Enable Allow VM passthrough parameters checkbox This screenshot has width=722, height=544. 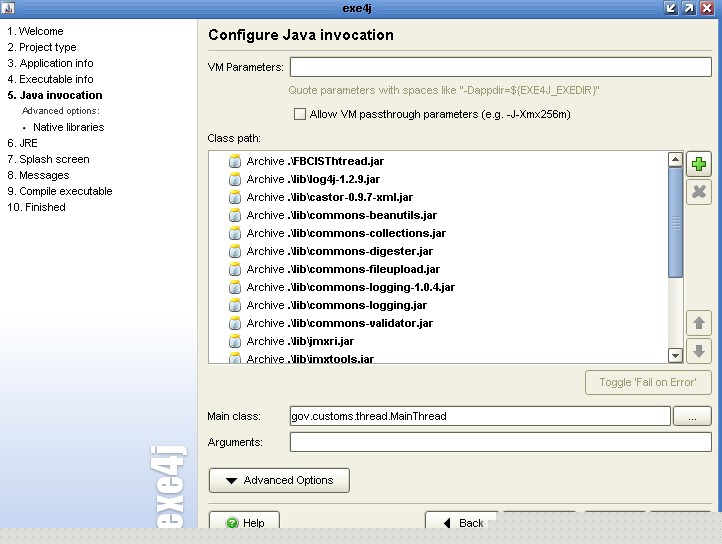pos(300,114)
